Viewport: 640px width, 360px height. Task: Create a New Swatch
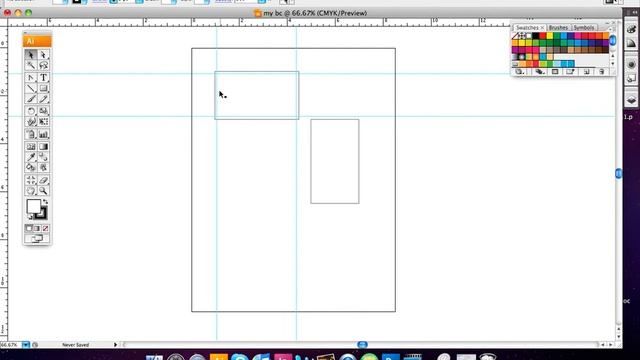[587, 72]
